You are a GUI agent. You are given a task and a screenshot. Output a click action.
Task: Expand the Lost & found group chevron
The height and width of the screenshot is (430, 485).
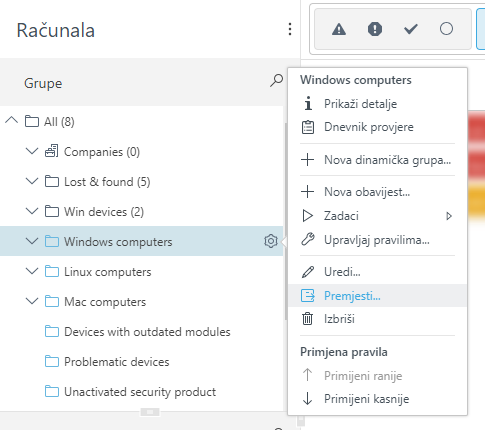pos(32,181)
